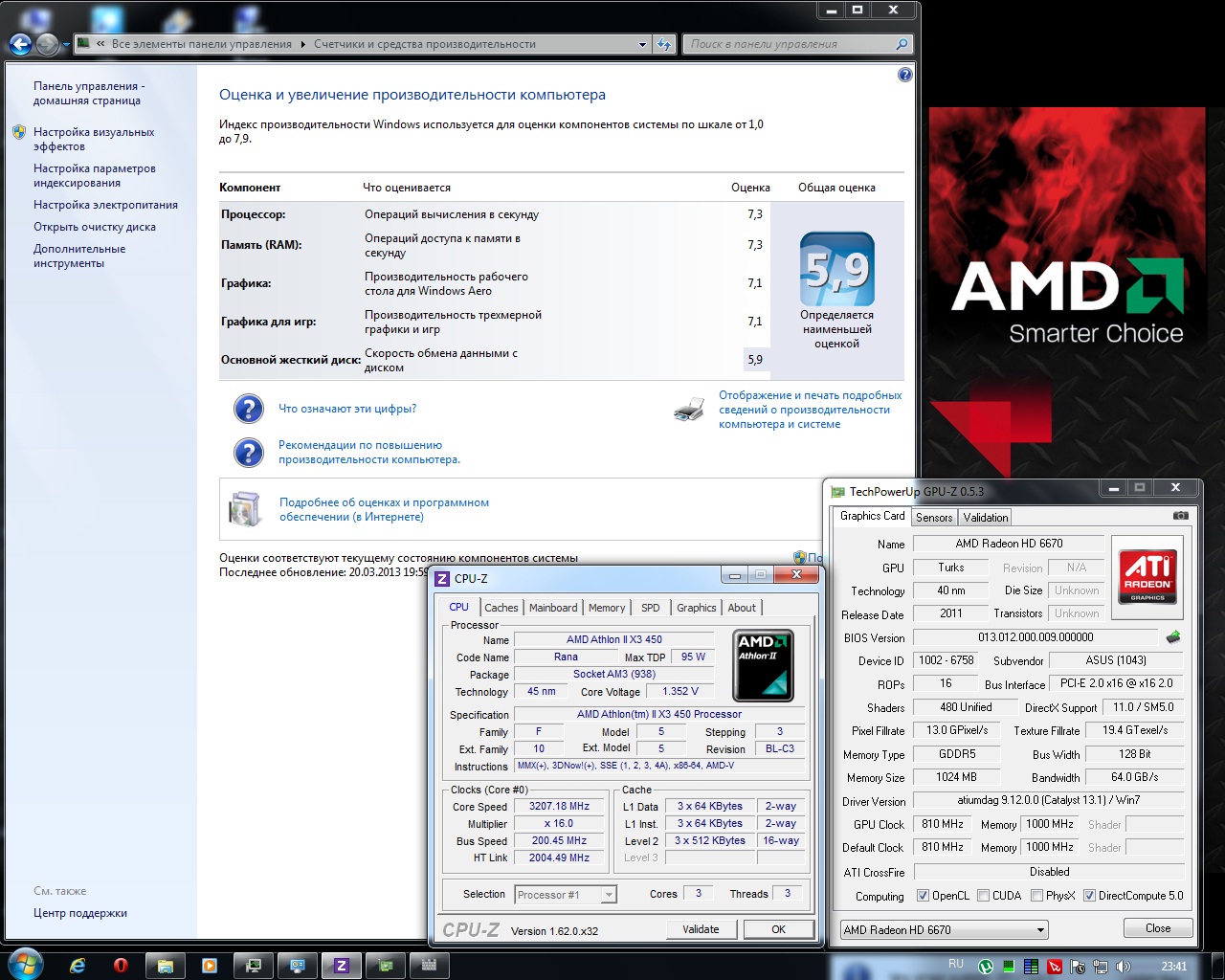Open the address bar history dropdown arrow
Viewport: 1225px width, 980px height.
point(642,44)
